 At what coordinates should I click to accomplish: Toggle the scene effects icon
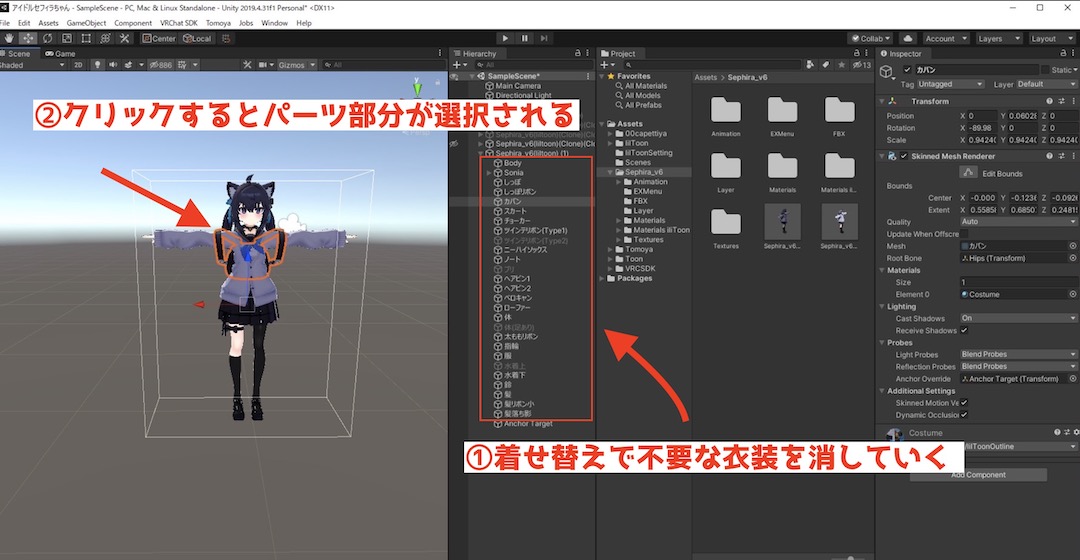(x=129, y=65)
